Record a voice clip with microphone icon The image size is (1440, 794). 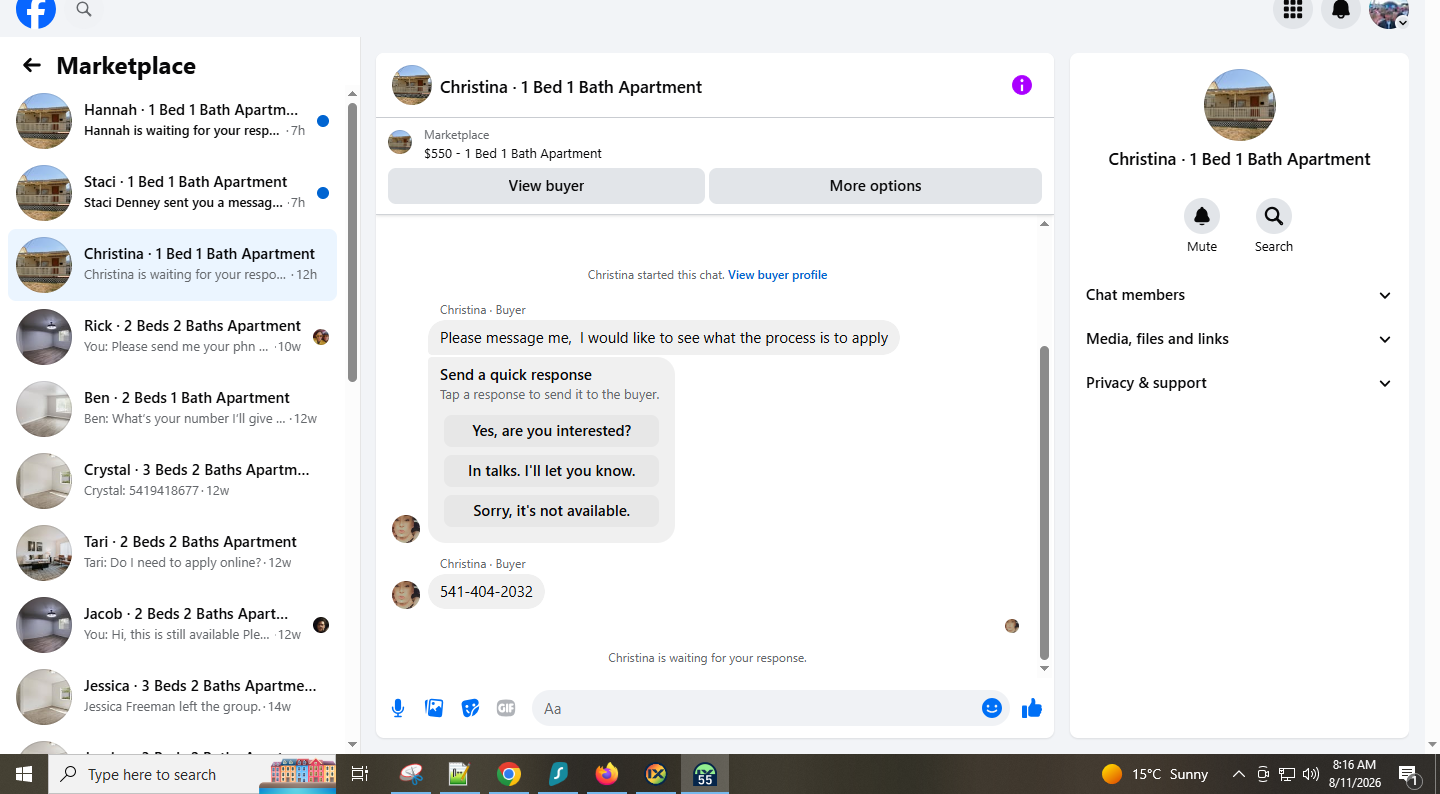tap(398, 708)
